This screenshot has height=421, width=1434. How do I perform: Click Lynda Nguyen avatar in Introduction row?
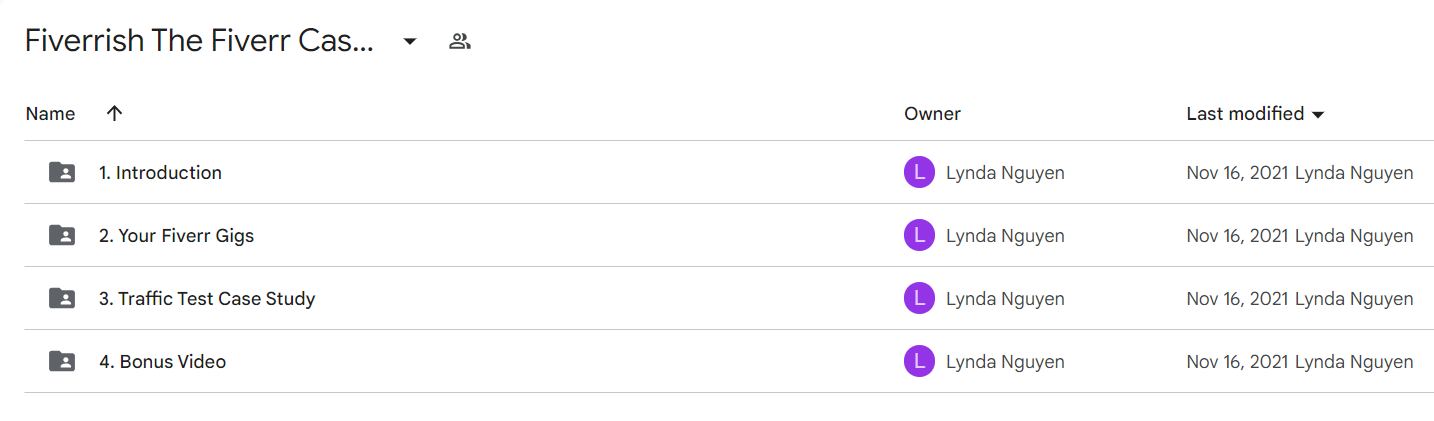(x=919, y=173)
